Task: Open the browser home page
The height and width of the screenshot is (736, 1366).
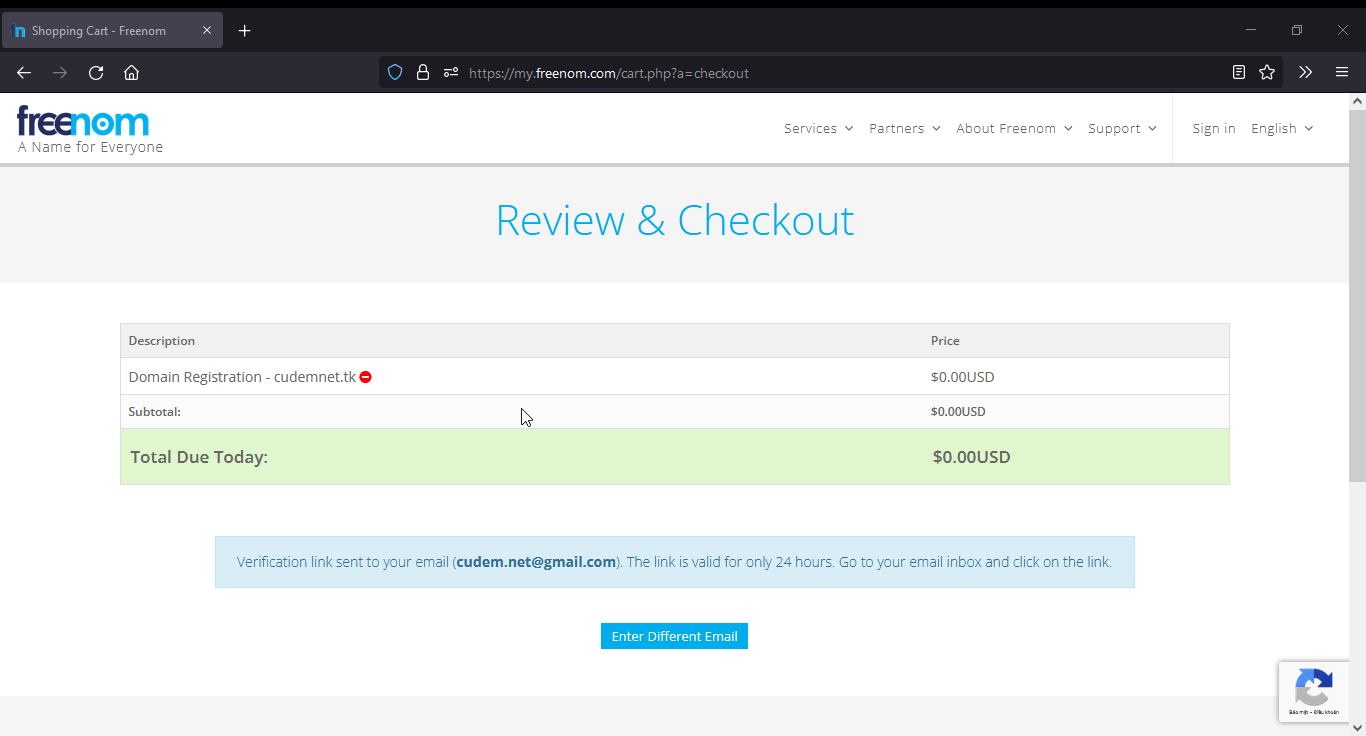Action: coord(131,72)
